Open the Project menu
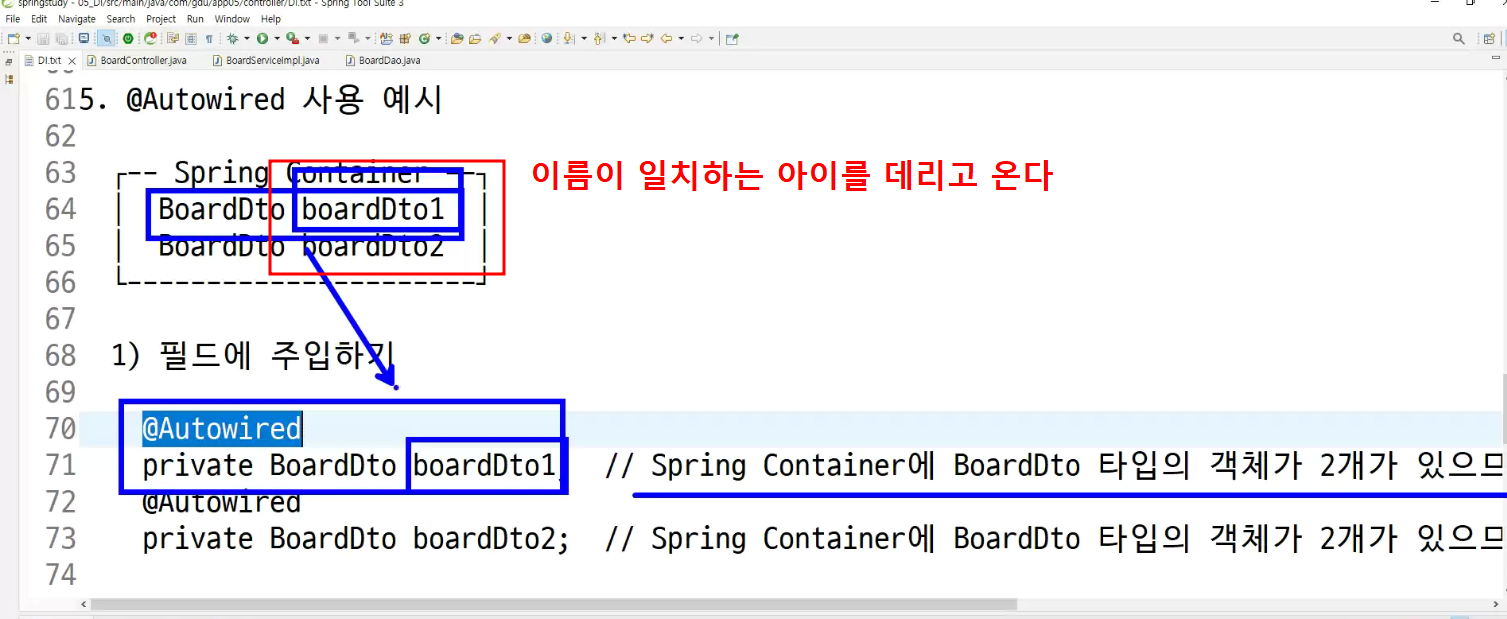The height and width of the screenshot is (619, 1507). coord(161,19)
